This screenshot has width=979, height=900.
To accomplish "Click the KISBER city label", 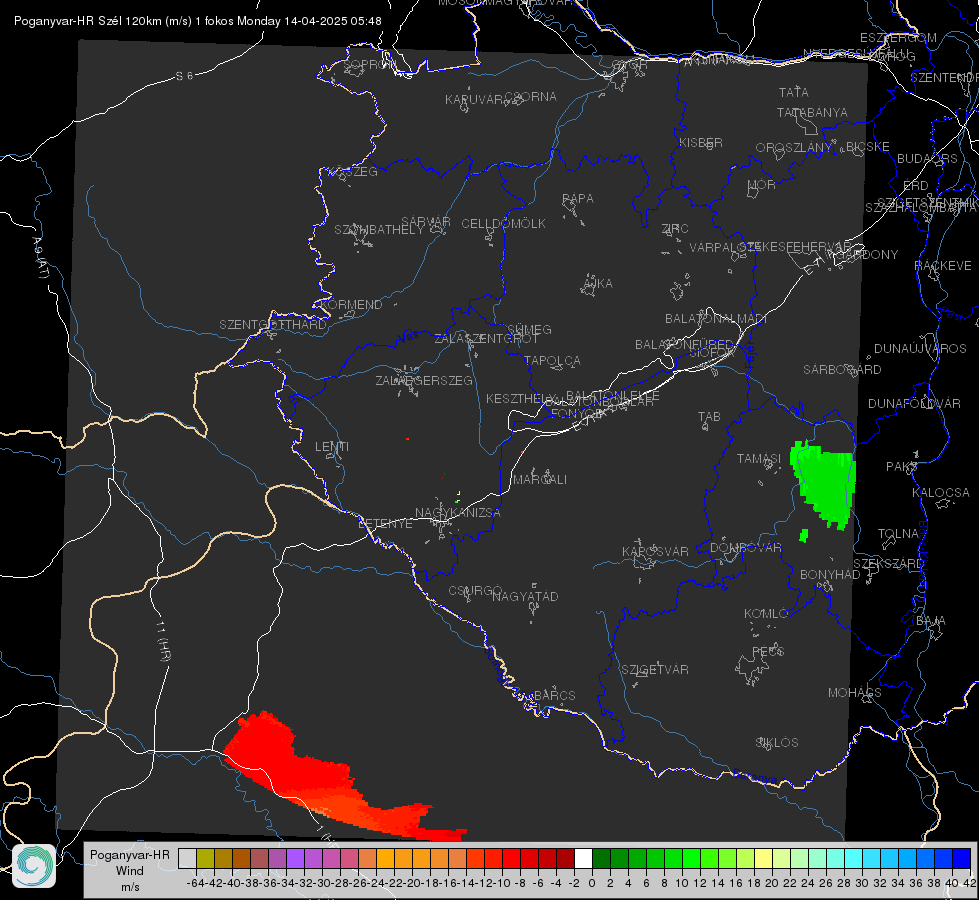I will 701,142.
